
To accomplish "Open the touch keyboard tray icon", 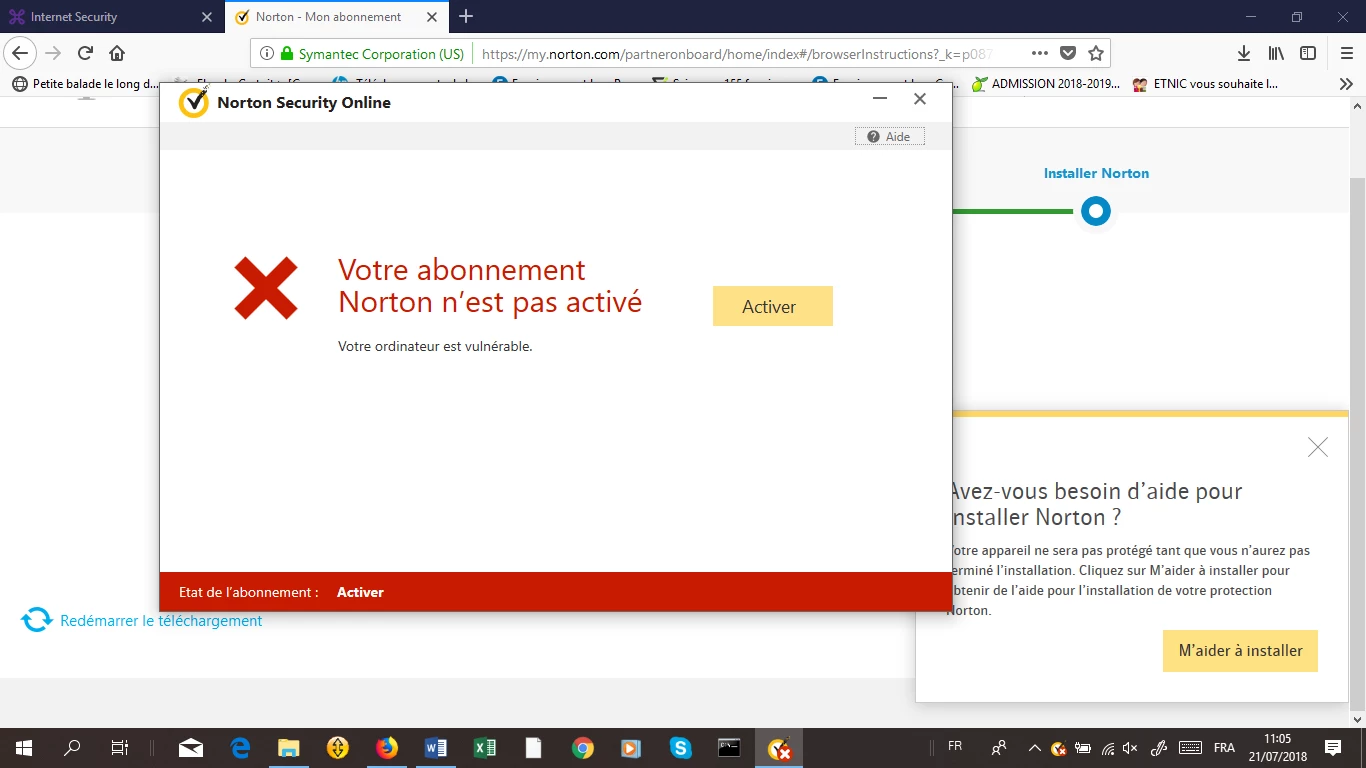I will 1190,748.
